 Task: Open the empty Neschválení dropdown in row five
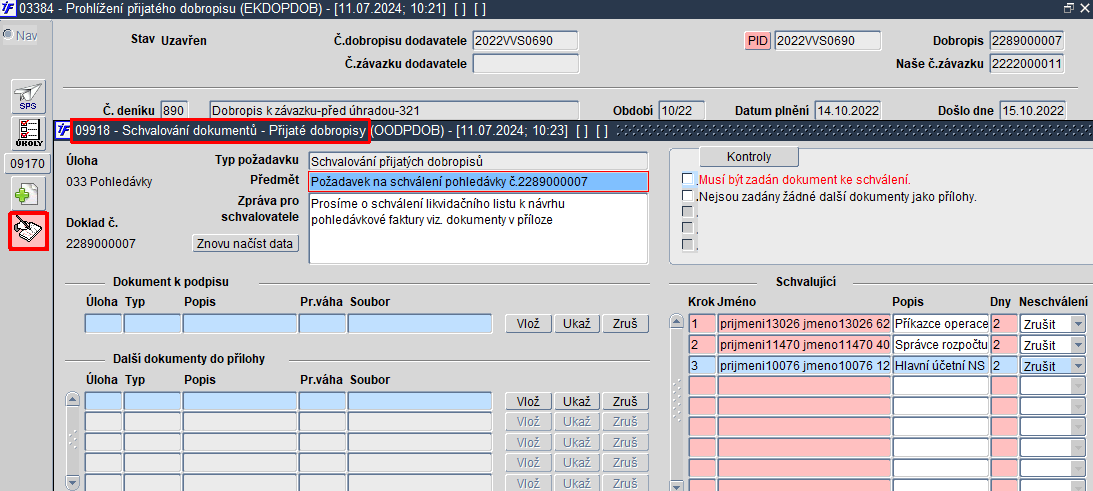click(x=1078, y=406)
